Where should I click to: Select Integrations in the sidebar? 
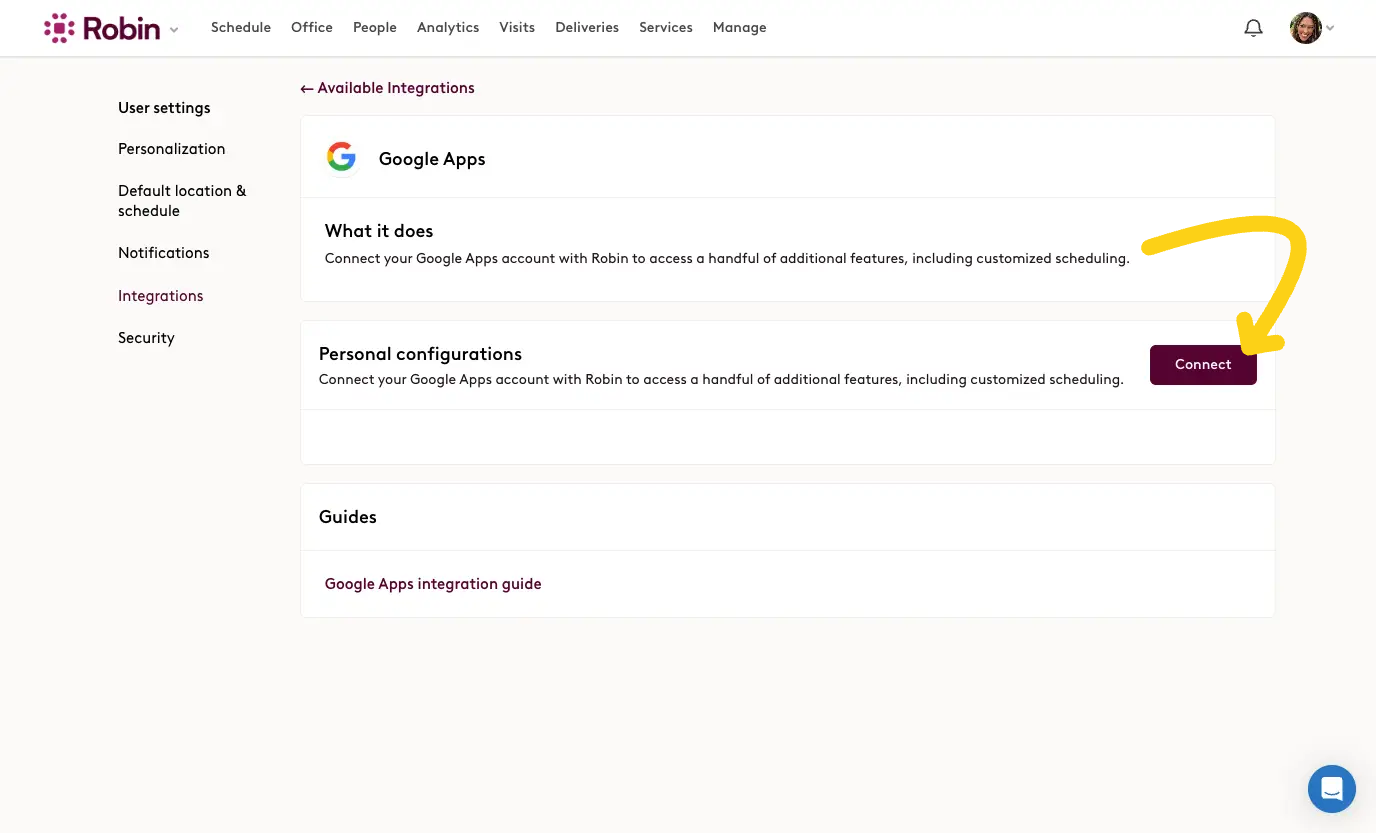(161, 296)
